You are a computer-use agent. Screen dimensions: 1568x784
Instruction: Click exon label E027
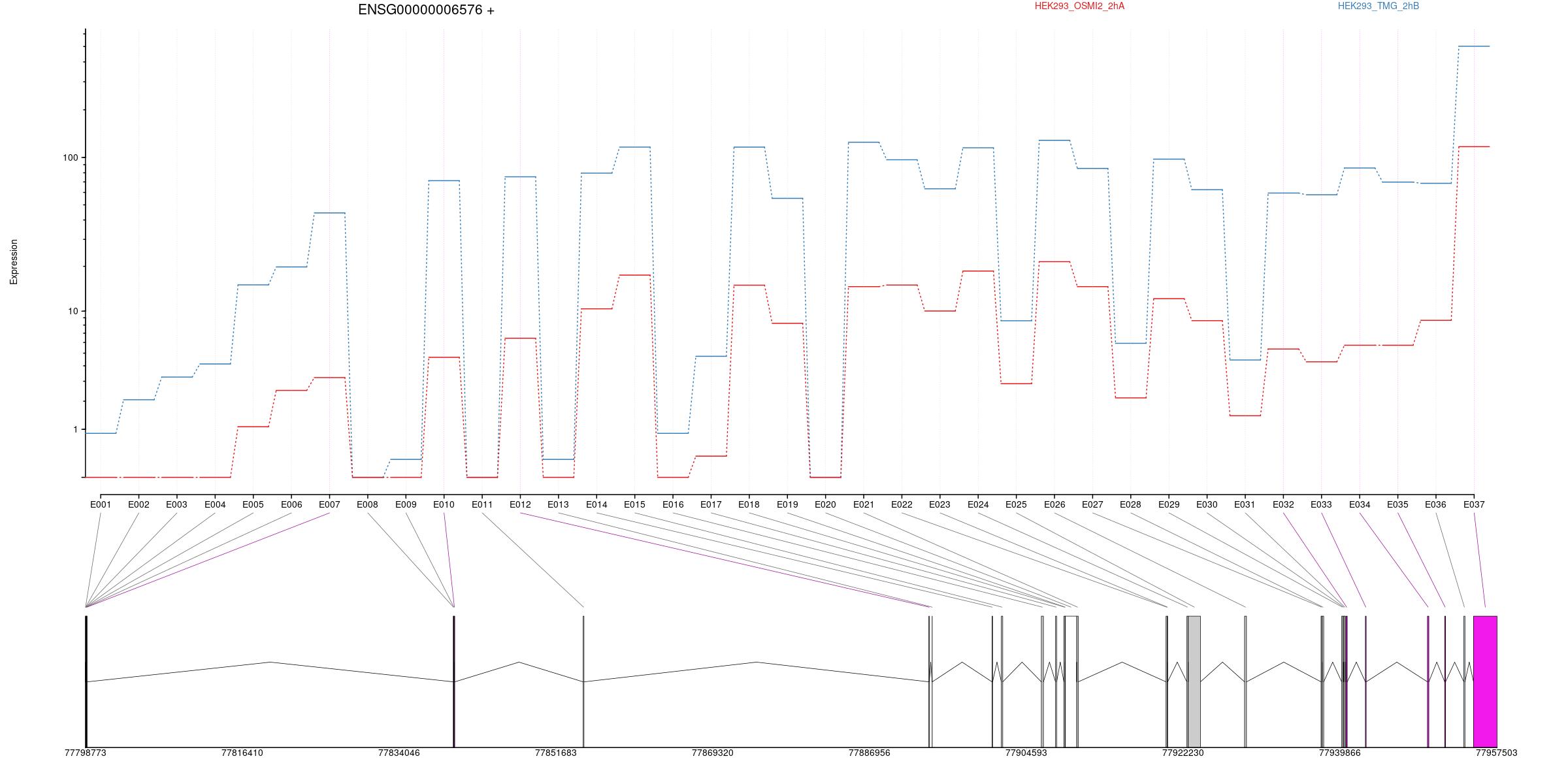1092,504
